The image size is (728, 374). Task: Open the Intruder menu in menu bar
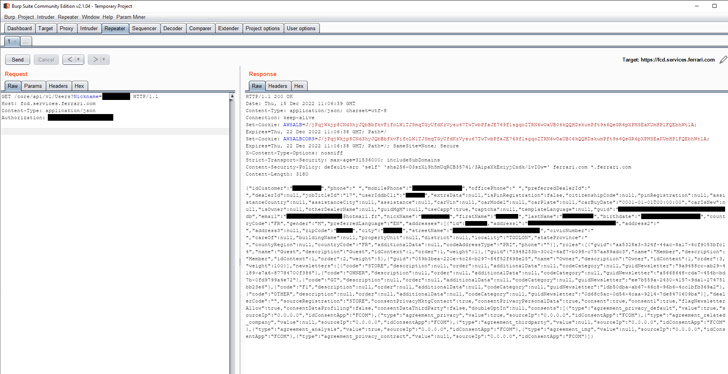[46, 17]
